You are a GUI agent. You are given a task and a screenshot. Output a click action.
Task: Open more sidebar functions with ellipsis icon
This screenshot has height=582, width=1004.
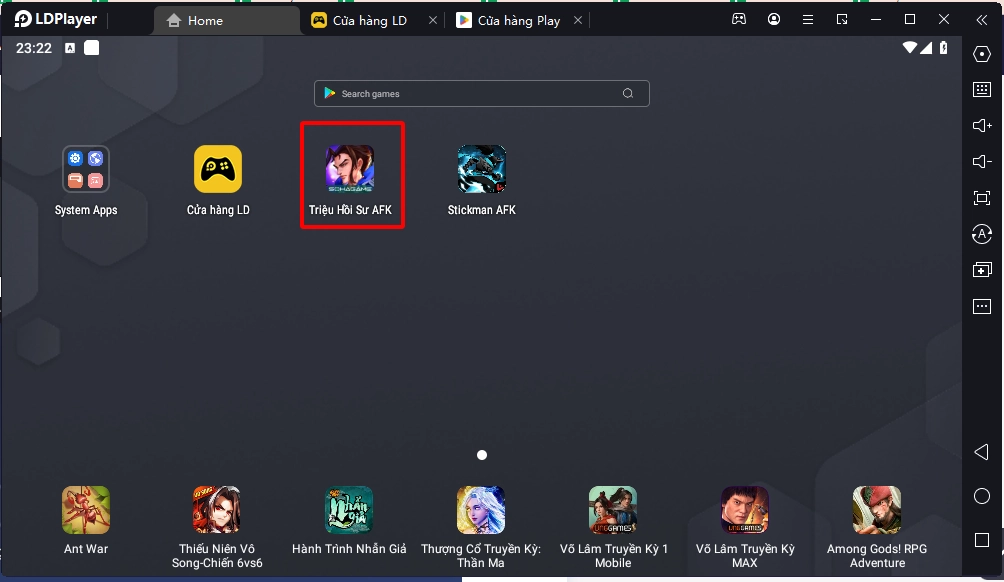click(x=981, y=306)
